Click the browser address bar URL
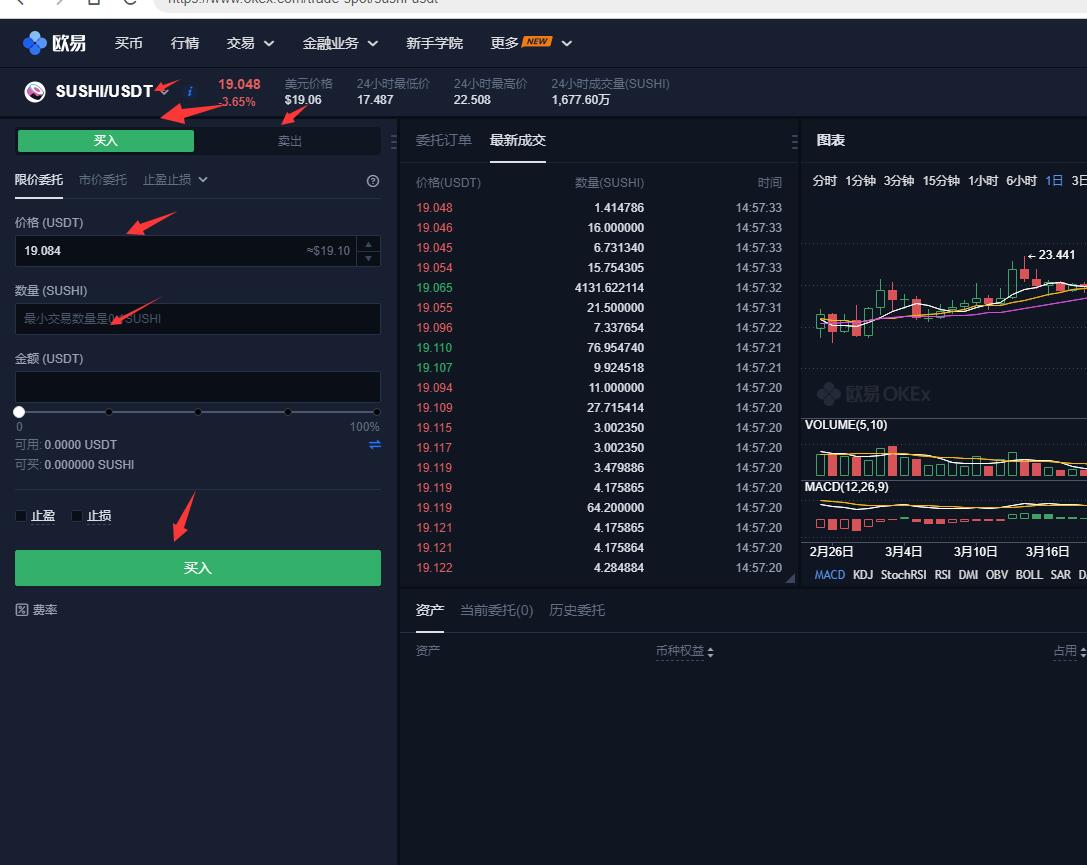 click(x=303, y=2)
